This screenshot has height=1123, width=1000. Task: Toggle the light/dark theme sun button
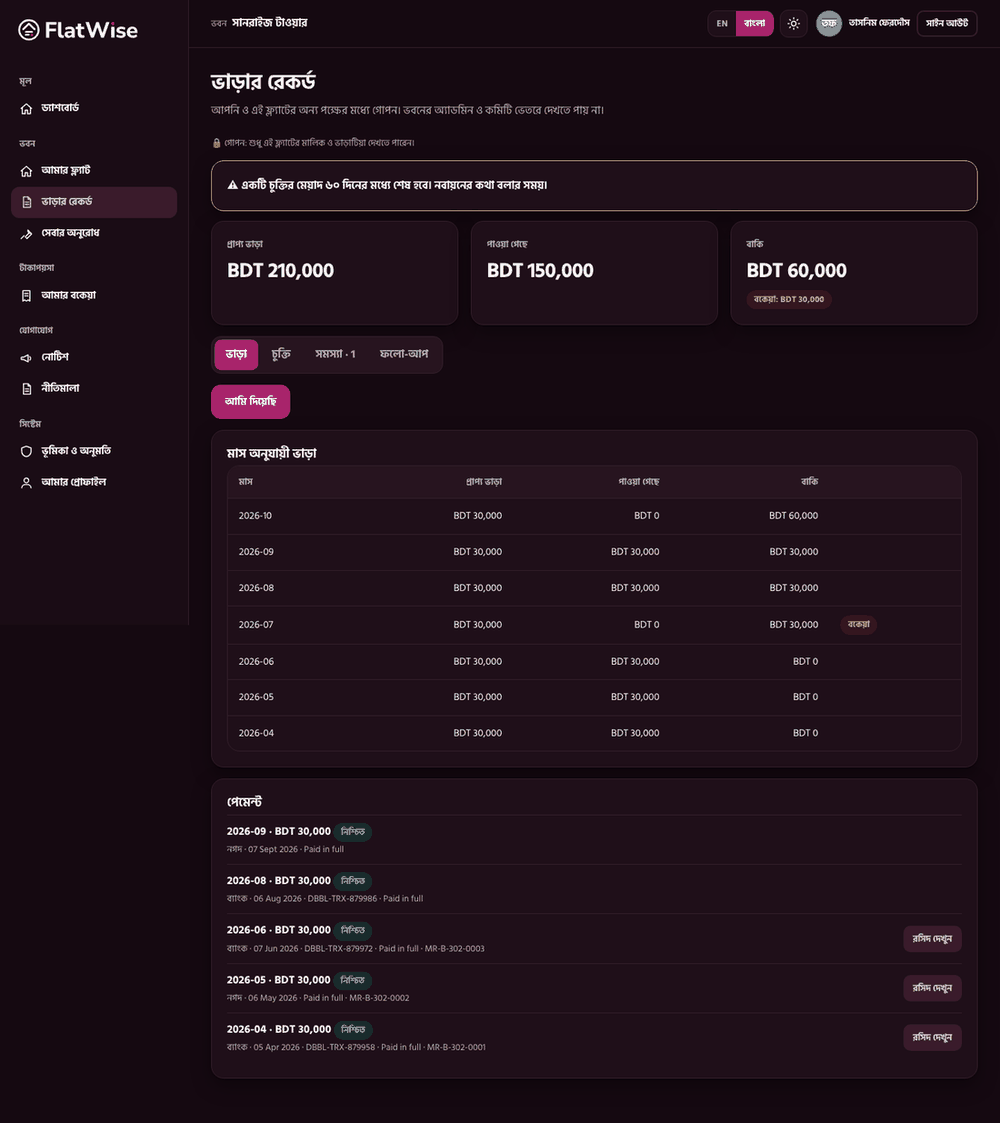pos(794,24)
